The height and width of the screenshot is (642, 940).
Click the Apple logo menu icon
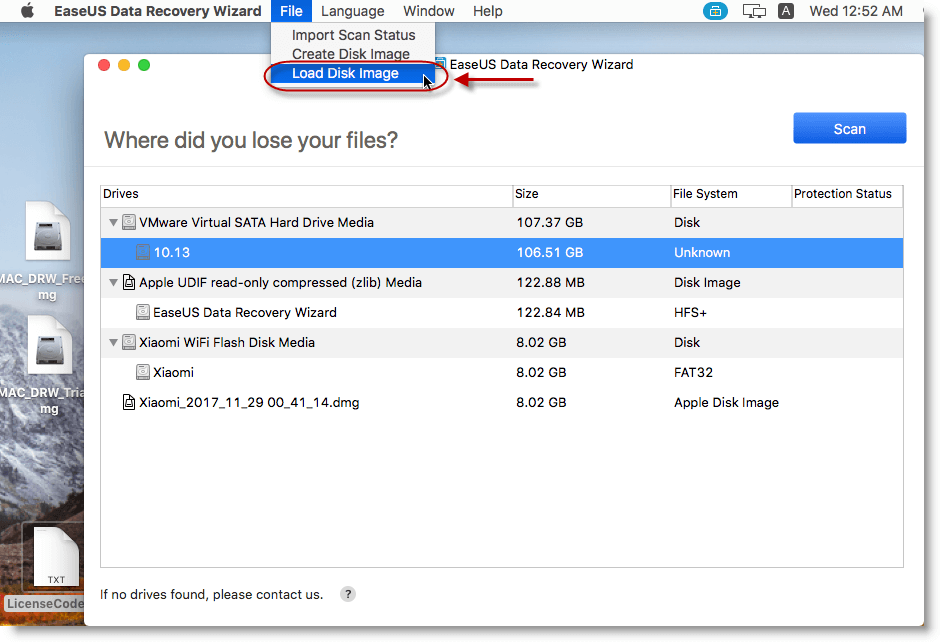click(27, 11)
